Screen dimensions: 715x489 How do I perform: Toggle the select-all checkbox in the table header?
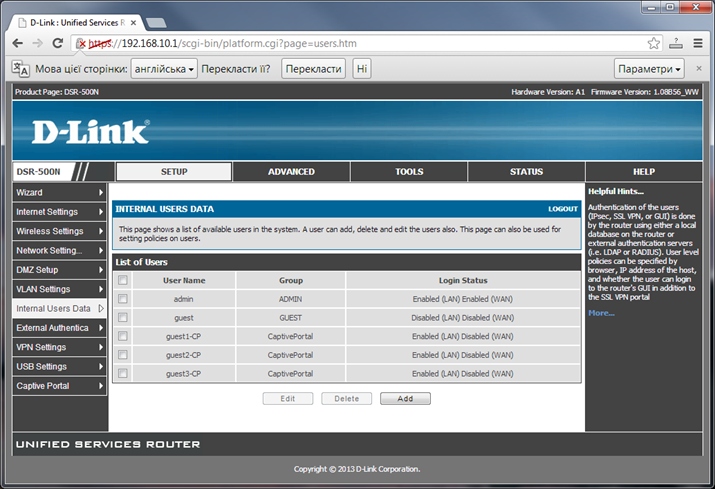(x=123, y=281)
